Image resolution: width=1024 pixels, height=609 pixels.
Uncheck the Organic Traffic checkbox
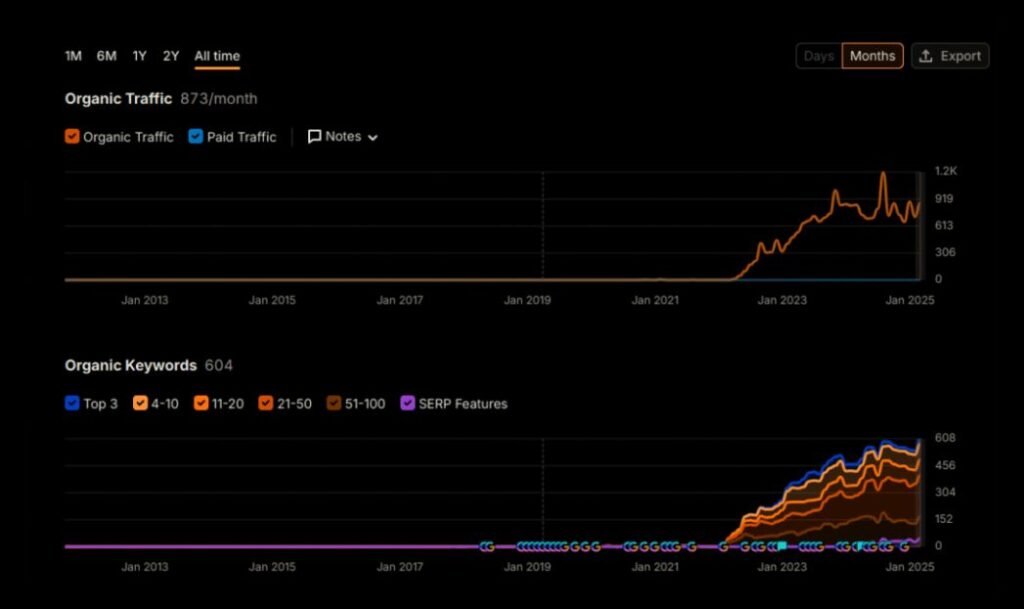(x=72, y=137)
